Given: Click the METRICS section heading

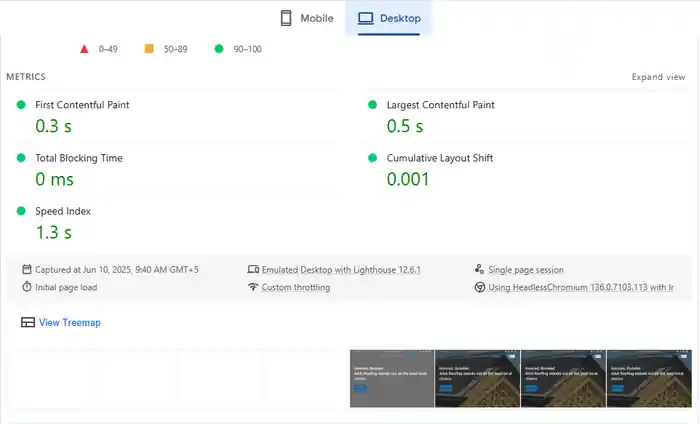Looking at the screenshot, I should click(26, 77).
